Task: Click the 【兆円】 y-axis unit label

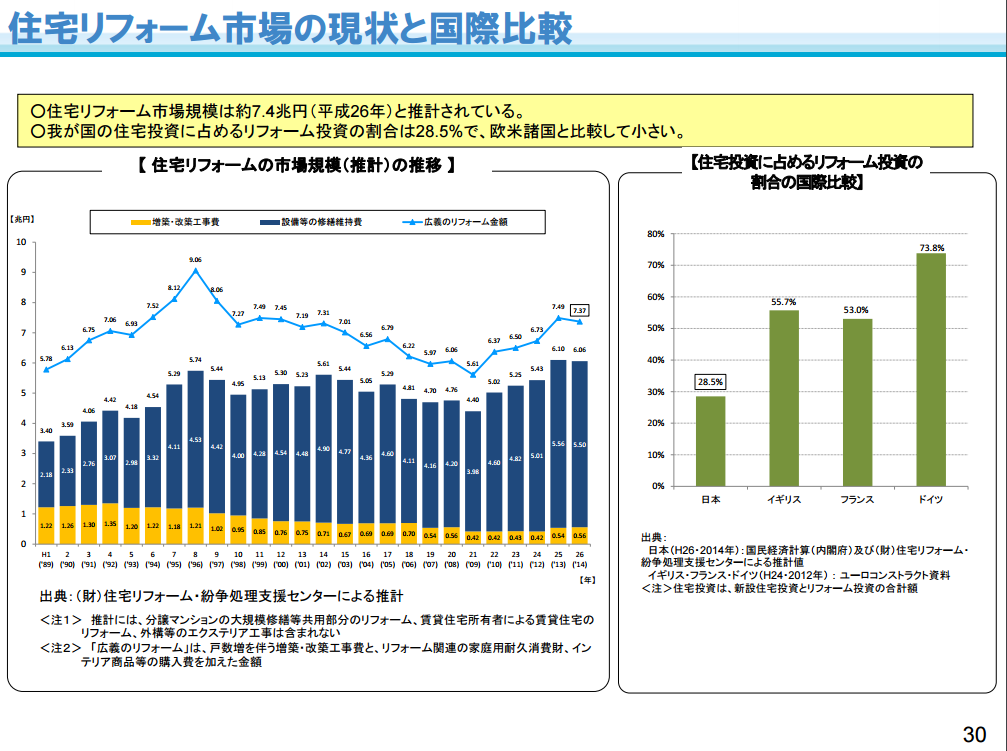Action: tap(24, 217)
